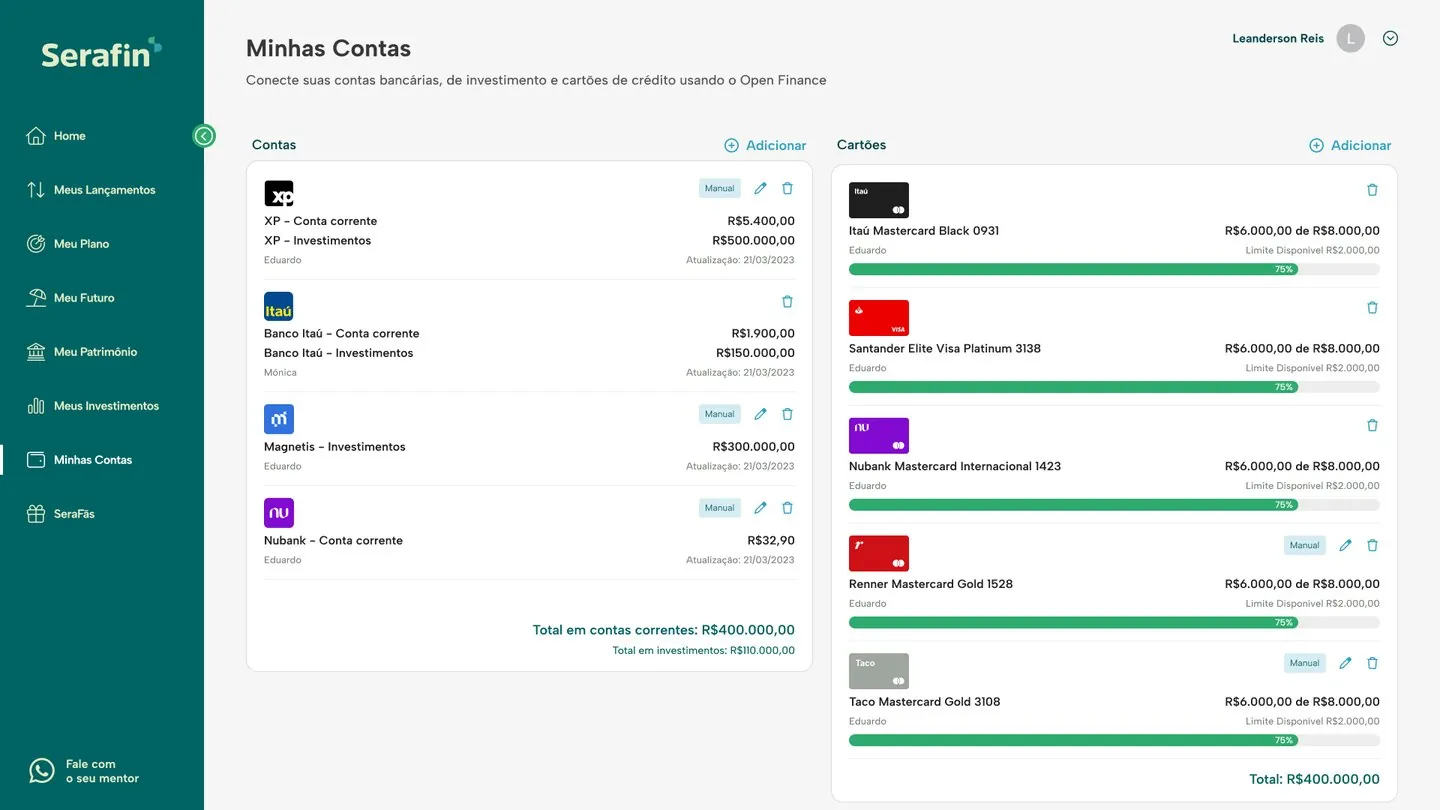Image resolution: width=1440 pixels, height=810 pixels.
Task: Select the purple Nubank card thumbnail
Action: 879,436
